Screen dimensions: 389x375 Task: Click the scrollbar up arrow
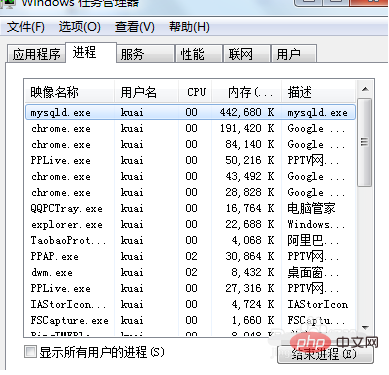click(365, 89)
